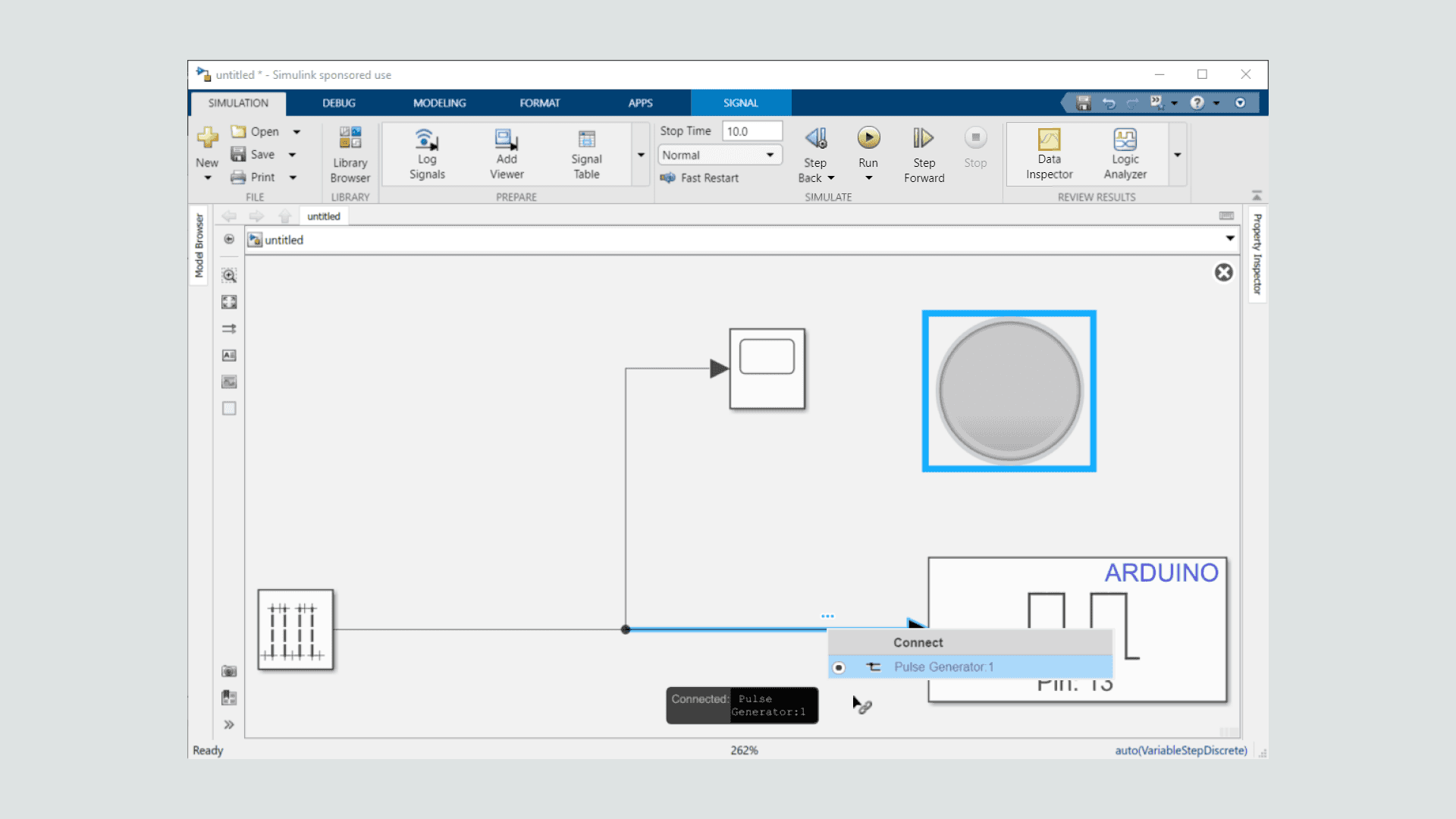This screenshot has height=819, width=1456.
Task: Toggle the Model Browser side panel
Action: click(x=199, y=245)
